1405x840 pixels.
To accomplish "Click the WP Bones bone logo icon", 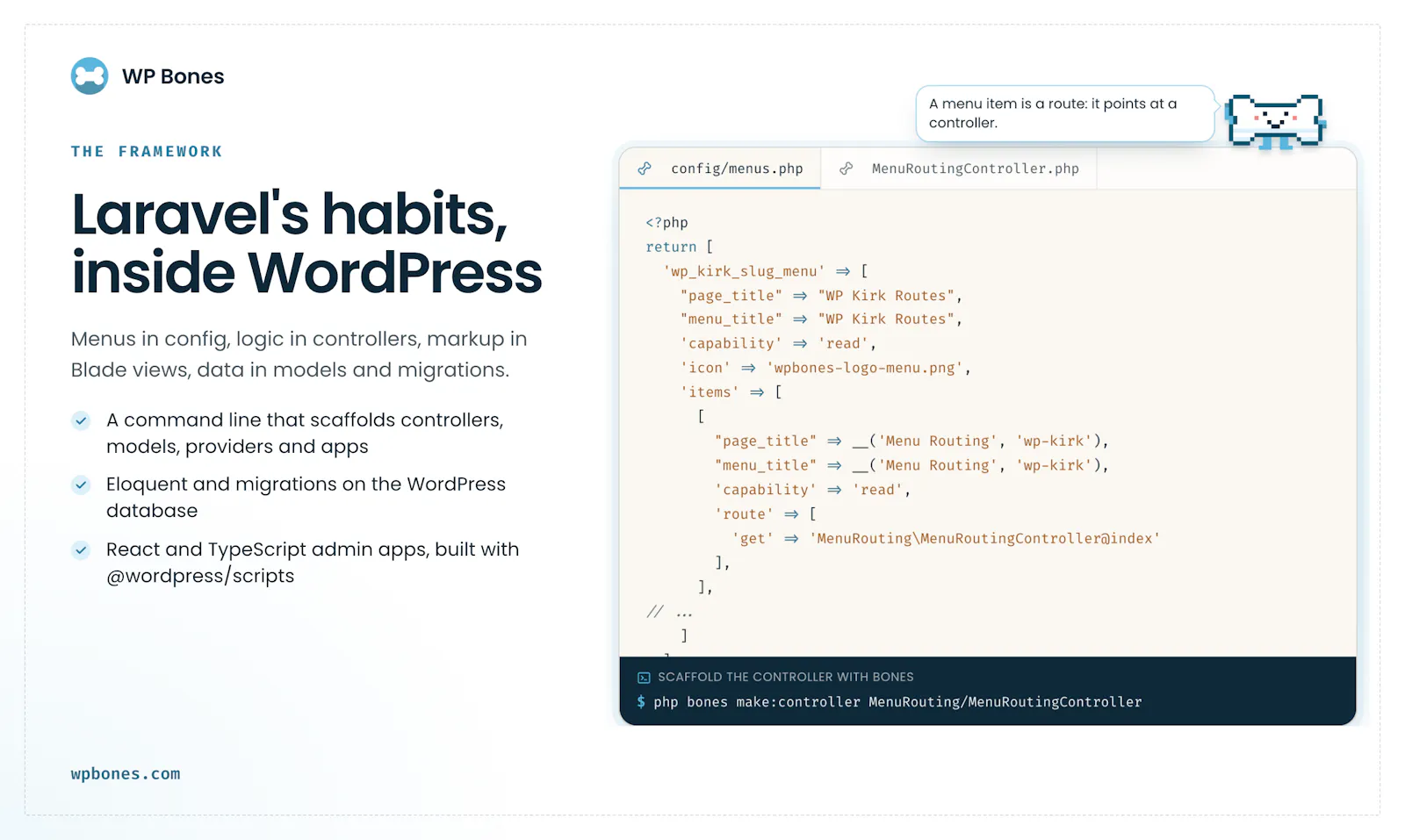I will pyautogui.click(x=90, y=76).
